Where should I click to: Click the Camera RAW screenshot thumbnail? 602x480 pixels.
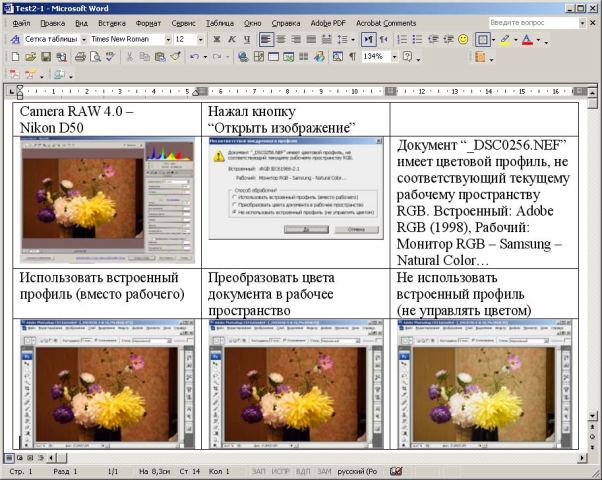pyautogui.click(x=108, y=200)
